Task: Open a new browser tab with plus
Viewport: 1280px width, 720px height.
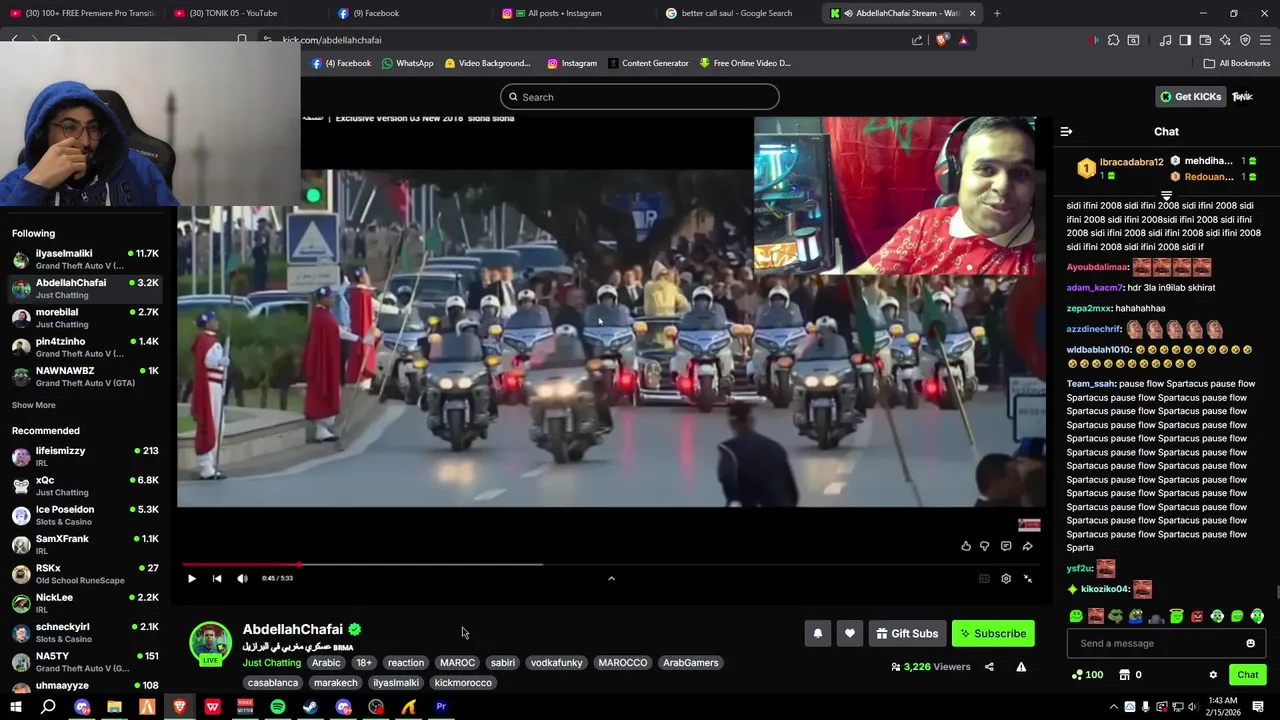Action: (x=997, y=13)
